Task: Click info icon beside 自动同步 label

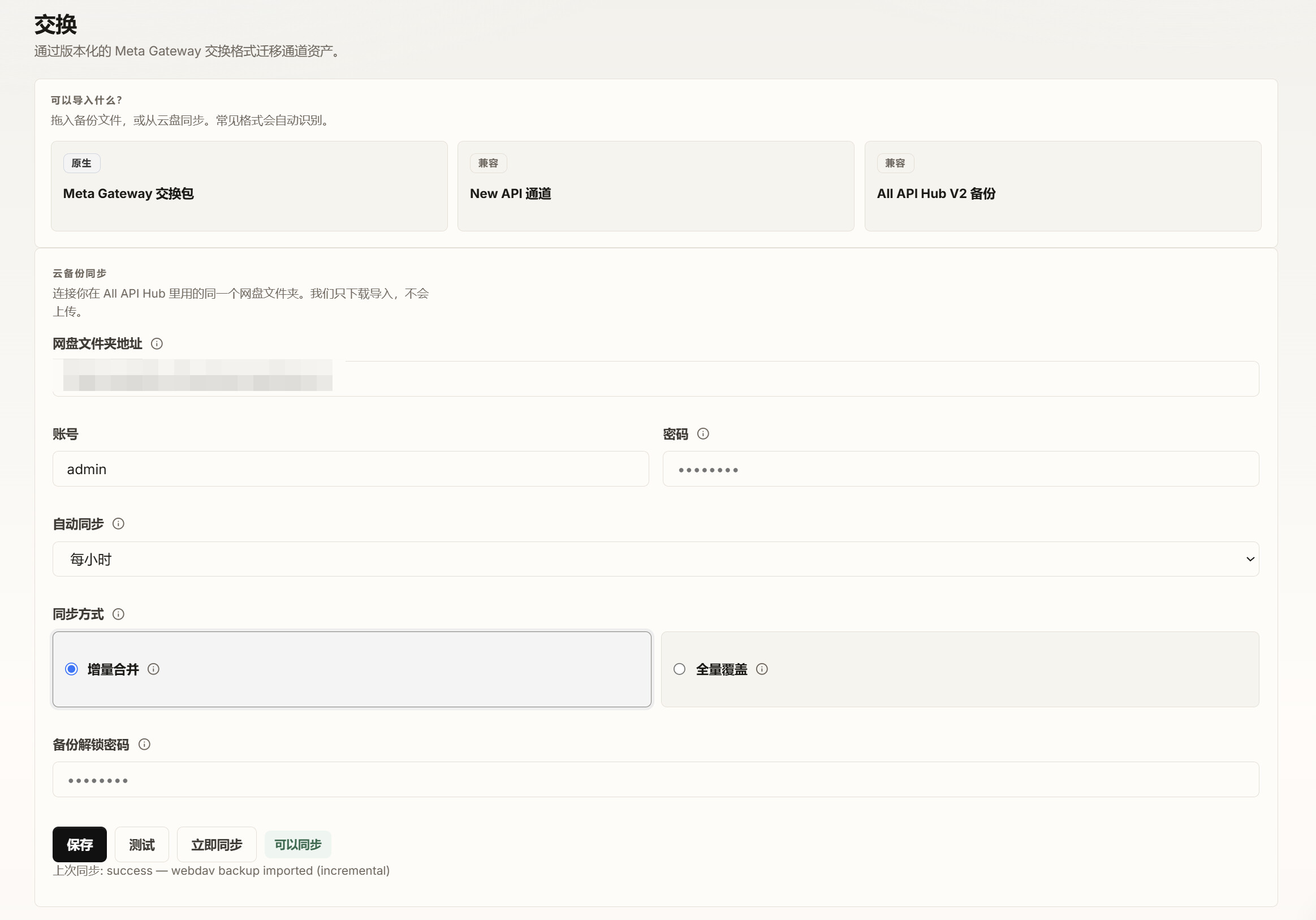Action: tap(119, 524)
